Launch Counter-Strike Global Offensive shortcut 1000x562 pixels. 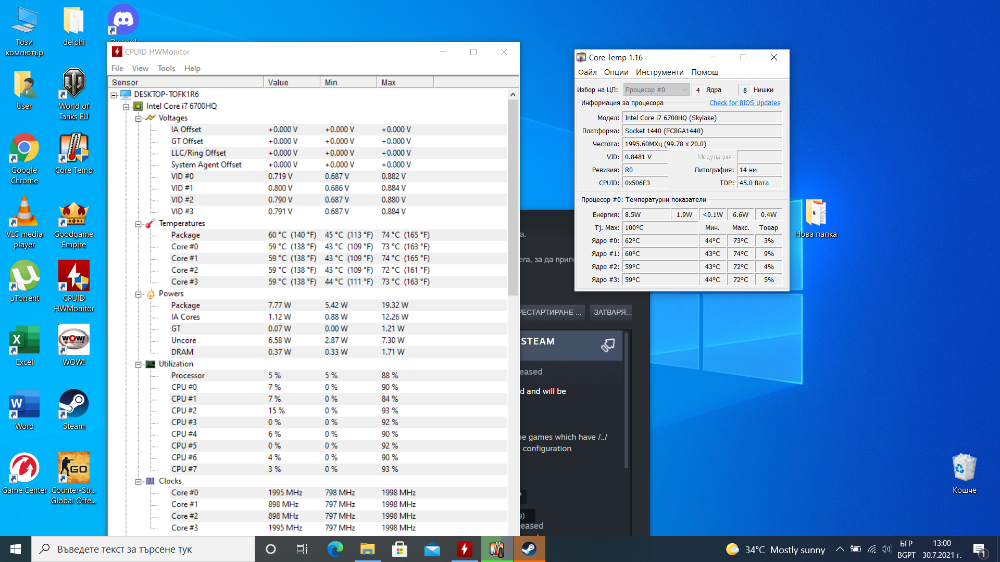(73, 478)
